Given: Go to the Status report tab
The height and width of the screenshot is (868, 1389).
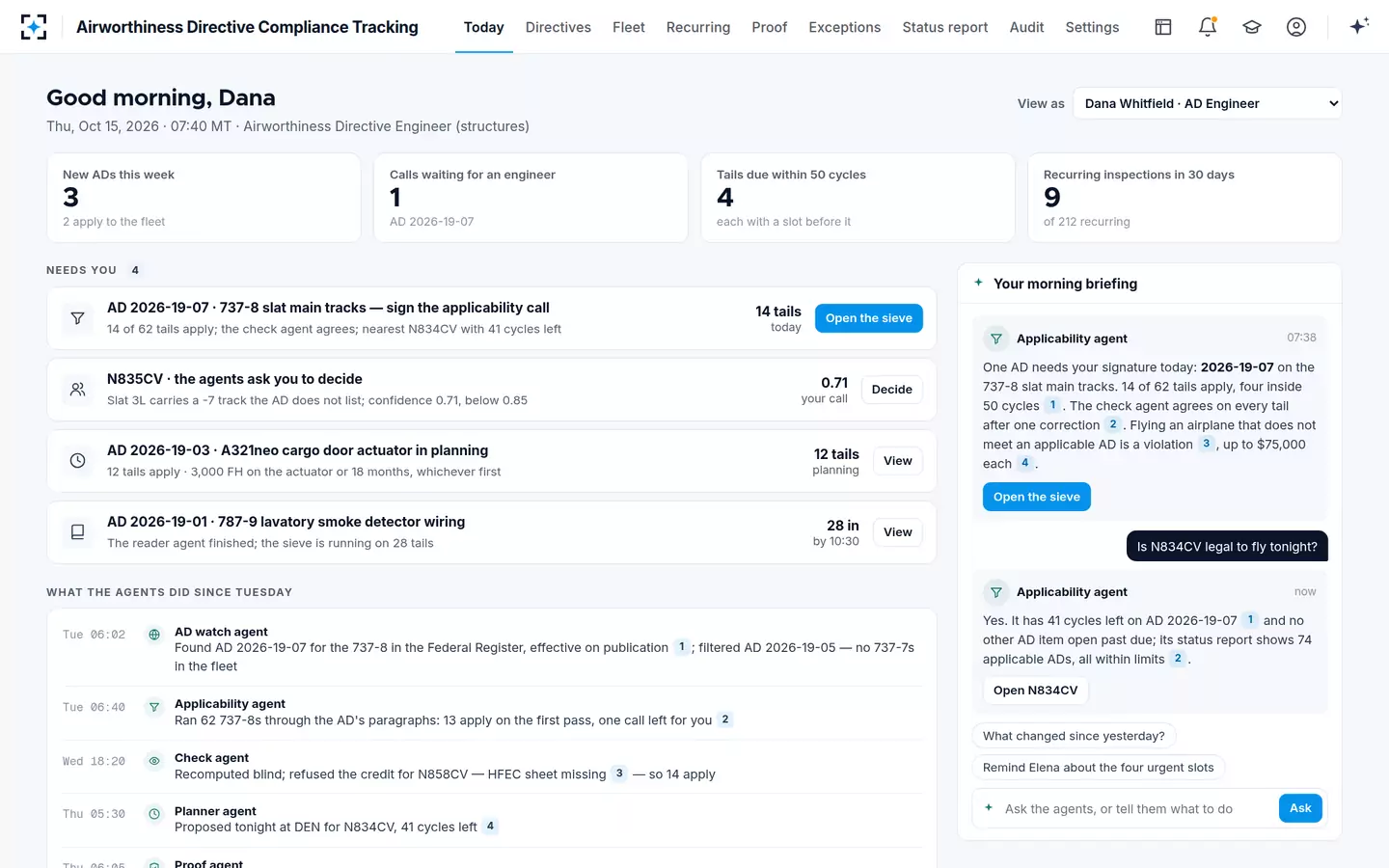Looking at the screenshot, I should [x=945, y=27].
